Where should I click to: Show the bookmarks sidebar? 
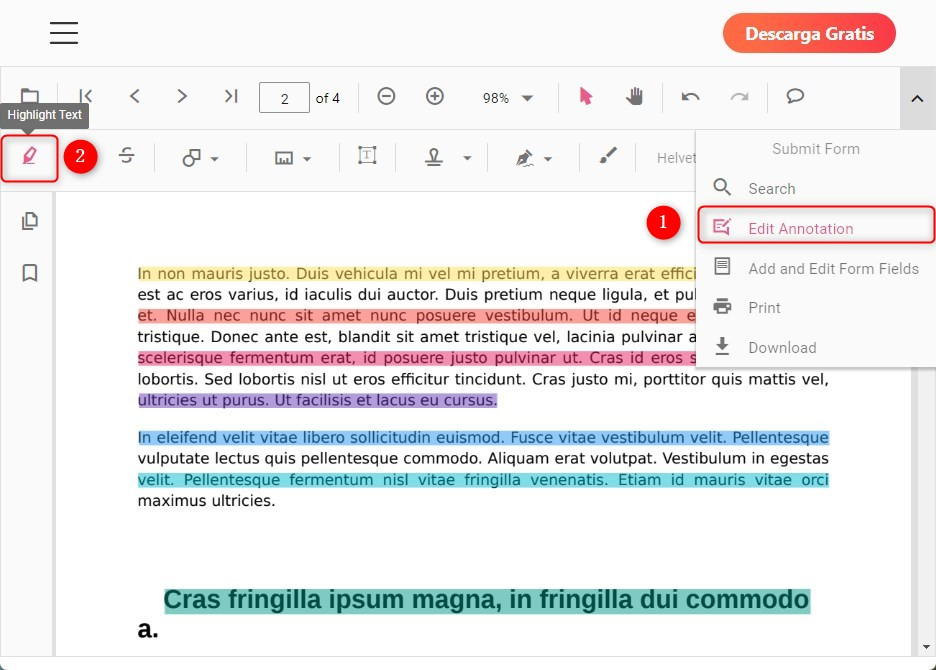click(x=29, y=273)
